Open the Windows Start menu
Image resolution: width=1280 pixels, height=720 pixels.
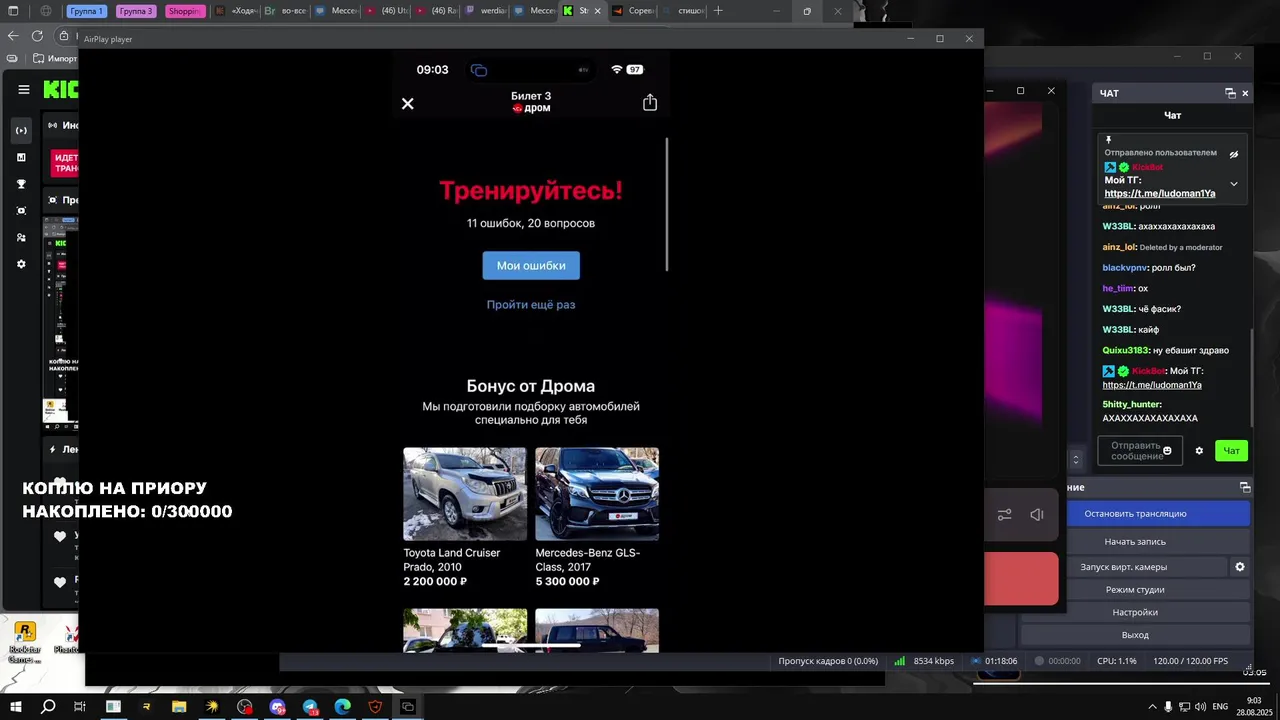tap(16, 707)
